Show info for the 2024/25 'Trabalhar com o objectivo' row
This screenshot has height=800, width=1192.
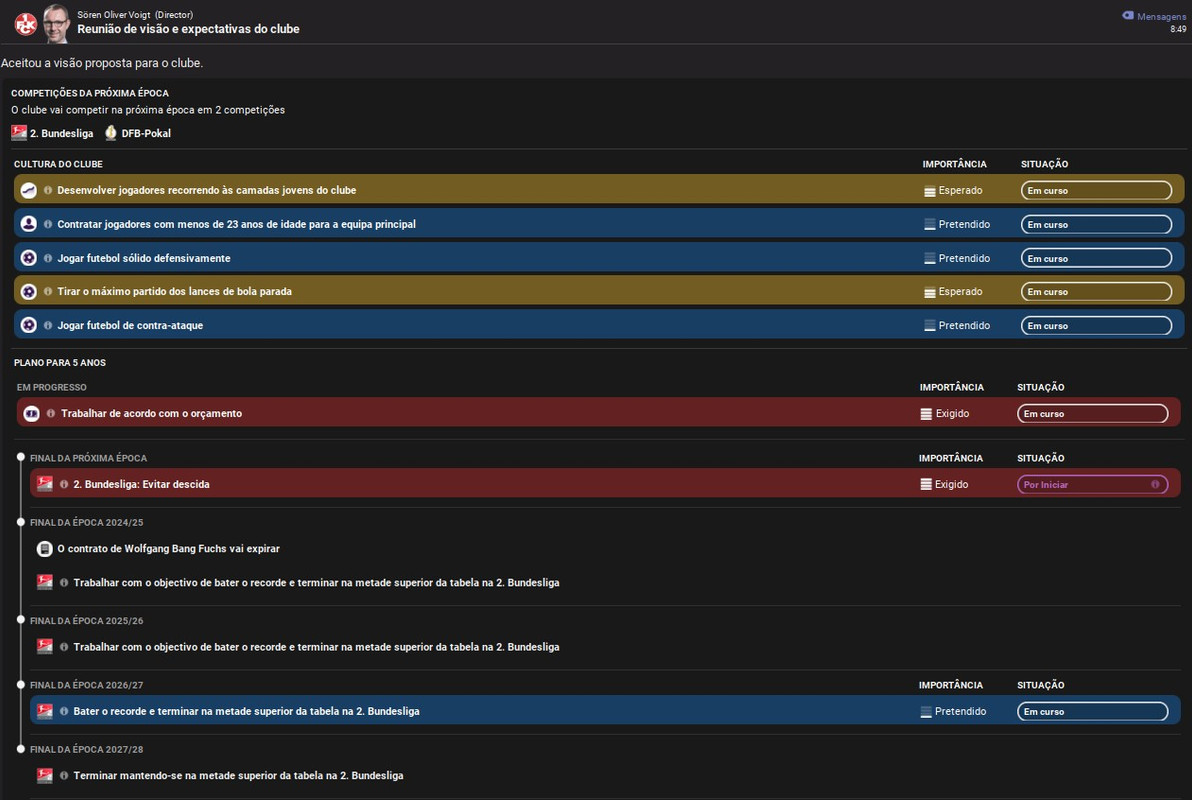[x=64, y=583]
